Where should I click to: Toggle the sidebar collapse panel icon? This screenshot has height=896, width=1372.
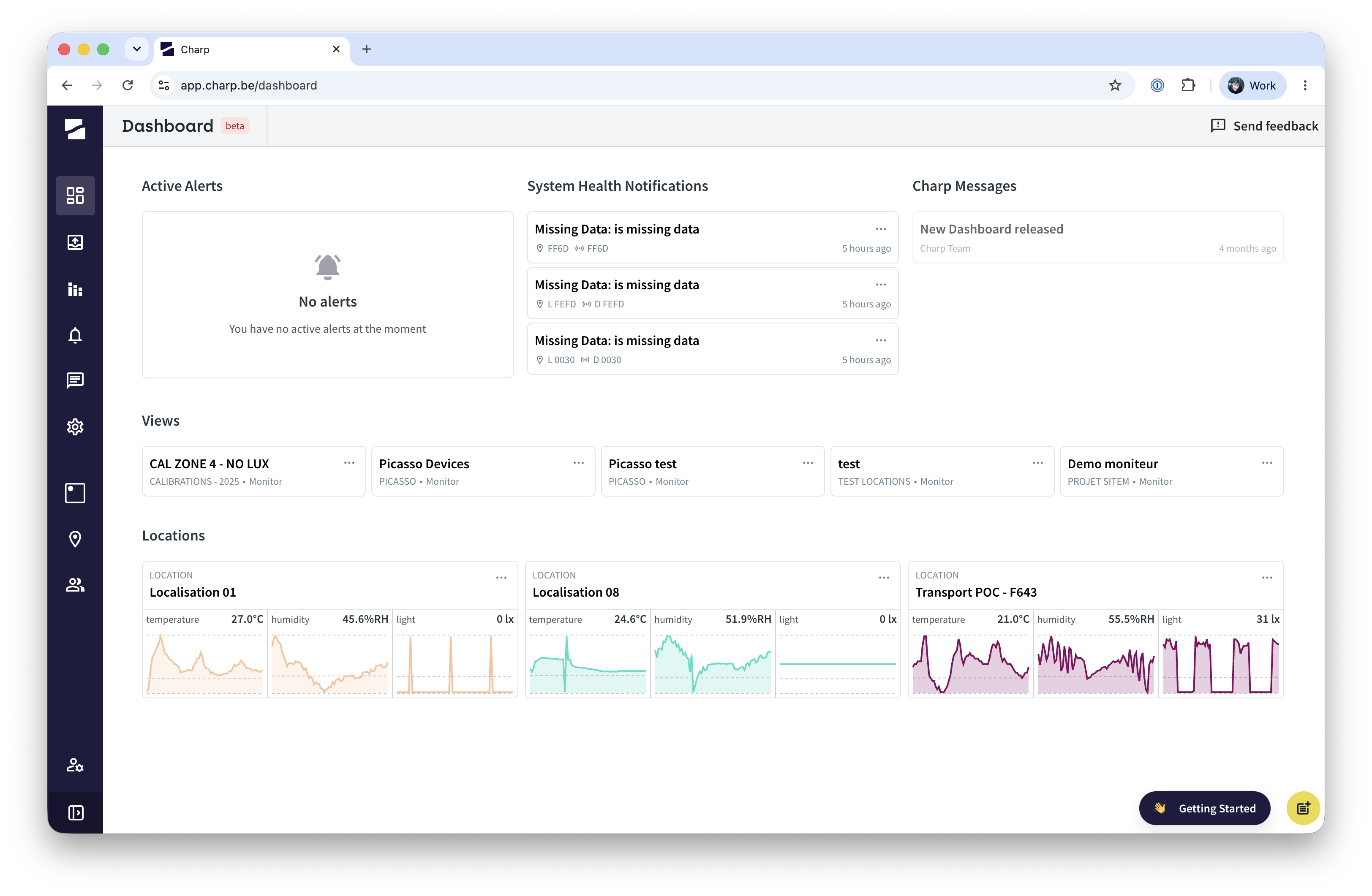tap(76, 812)
